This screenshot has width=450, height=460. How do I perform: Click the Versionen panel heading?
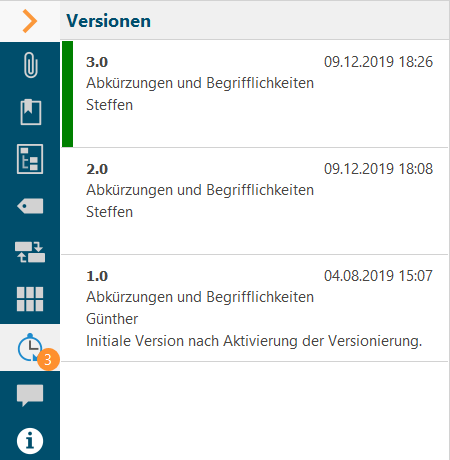(x=109, y=21)
